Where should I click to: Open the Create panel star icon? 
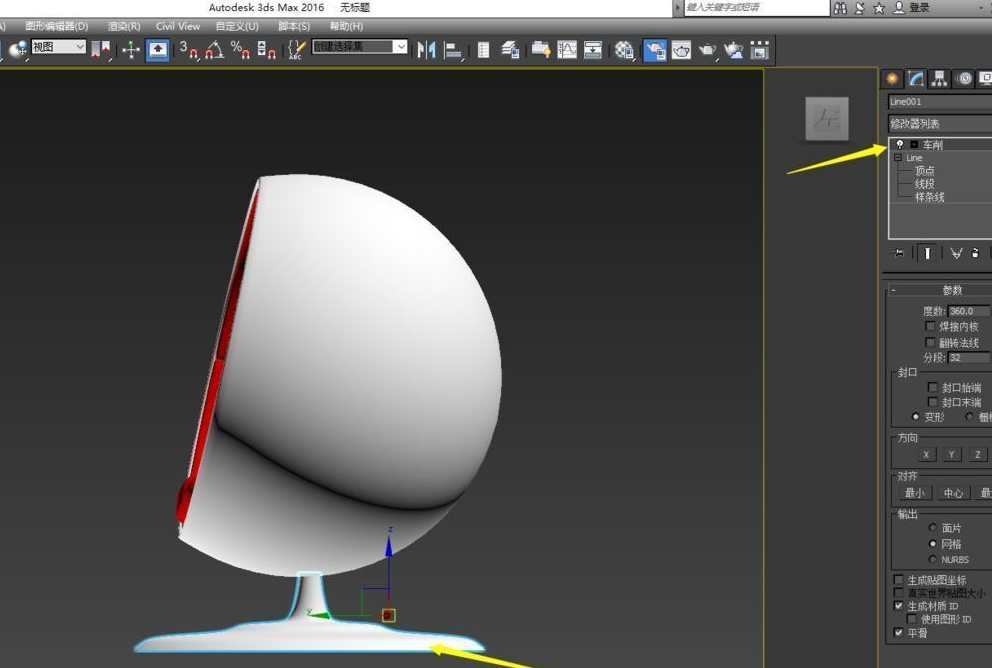tap(891, 79)
